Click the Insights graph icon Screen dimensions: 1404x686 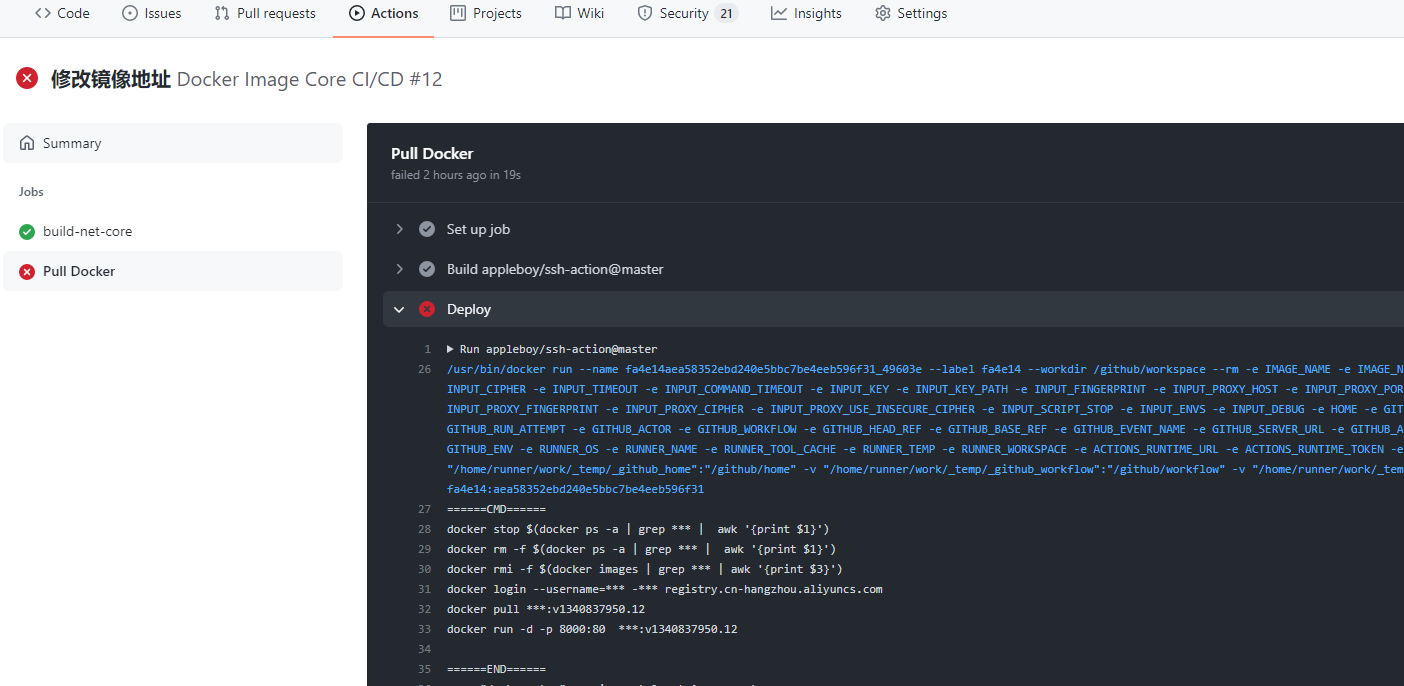pyautogui.click(x=779, y=13)
